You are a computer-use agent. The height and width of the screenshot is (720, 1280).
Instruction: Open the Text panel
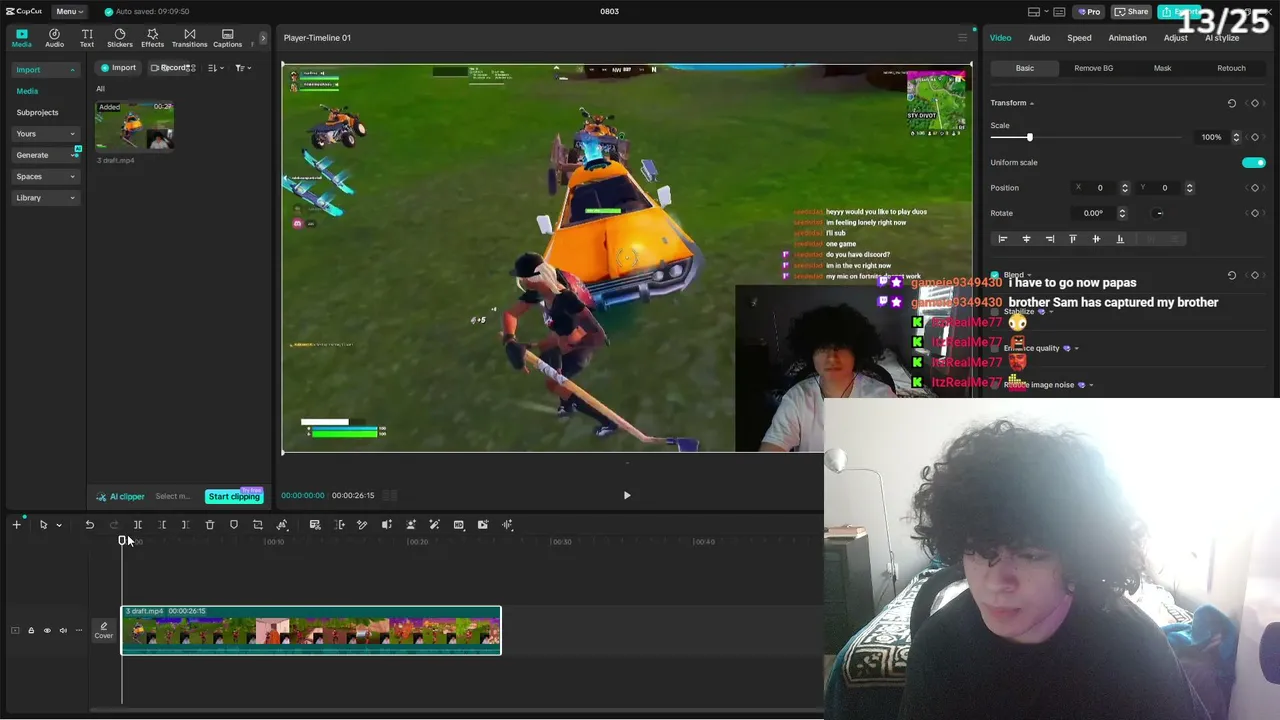(x=87, y=38)
